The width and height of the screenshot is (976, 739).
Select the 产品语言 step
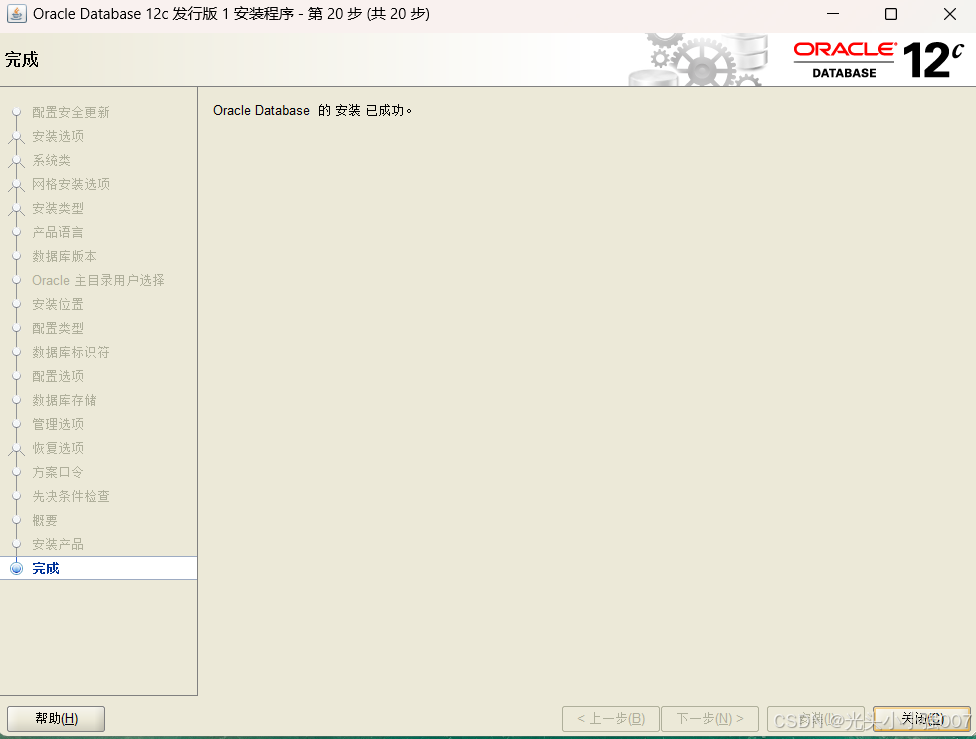point(58,232)
